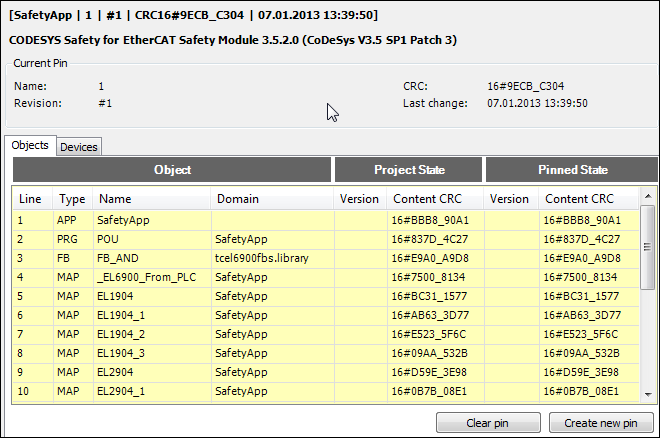Screen dimensions: 660x438
Task: Select the POU program row
Action: pos(108,239)
